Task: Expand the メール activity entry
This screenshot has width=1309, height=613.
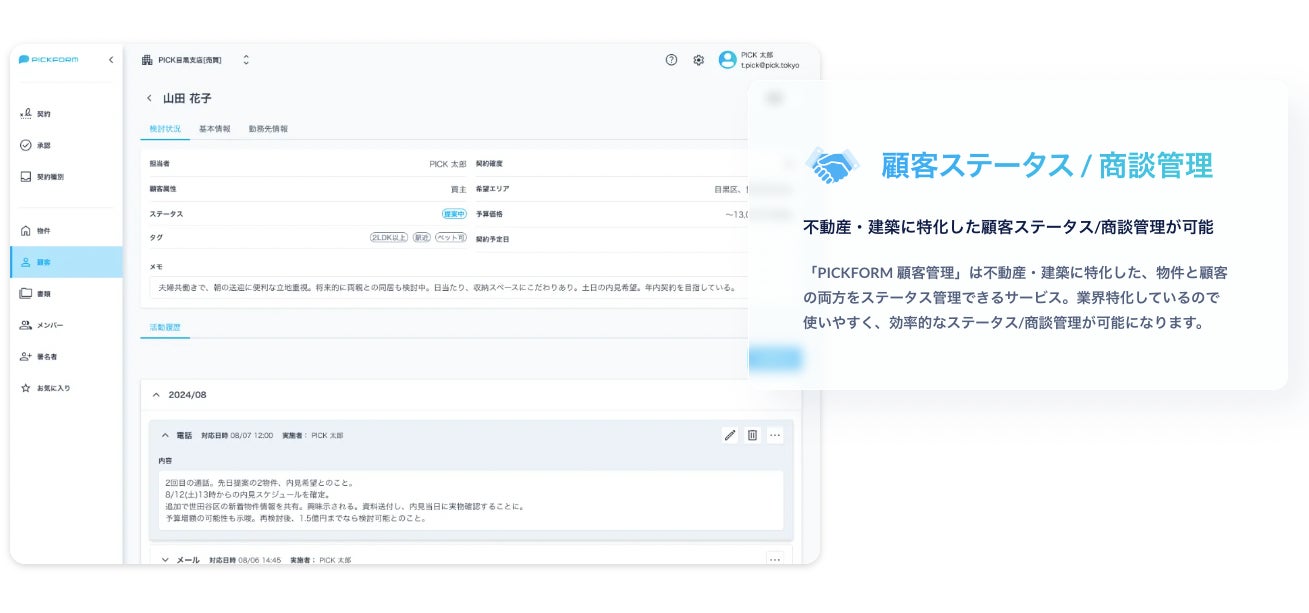Action: [165, 560]
